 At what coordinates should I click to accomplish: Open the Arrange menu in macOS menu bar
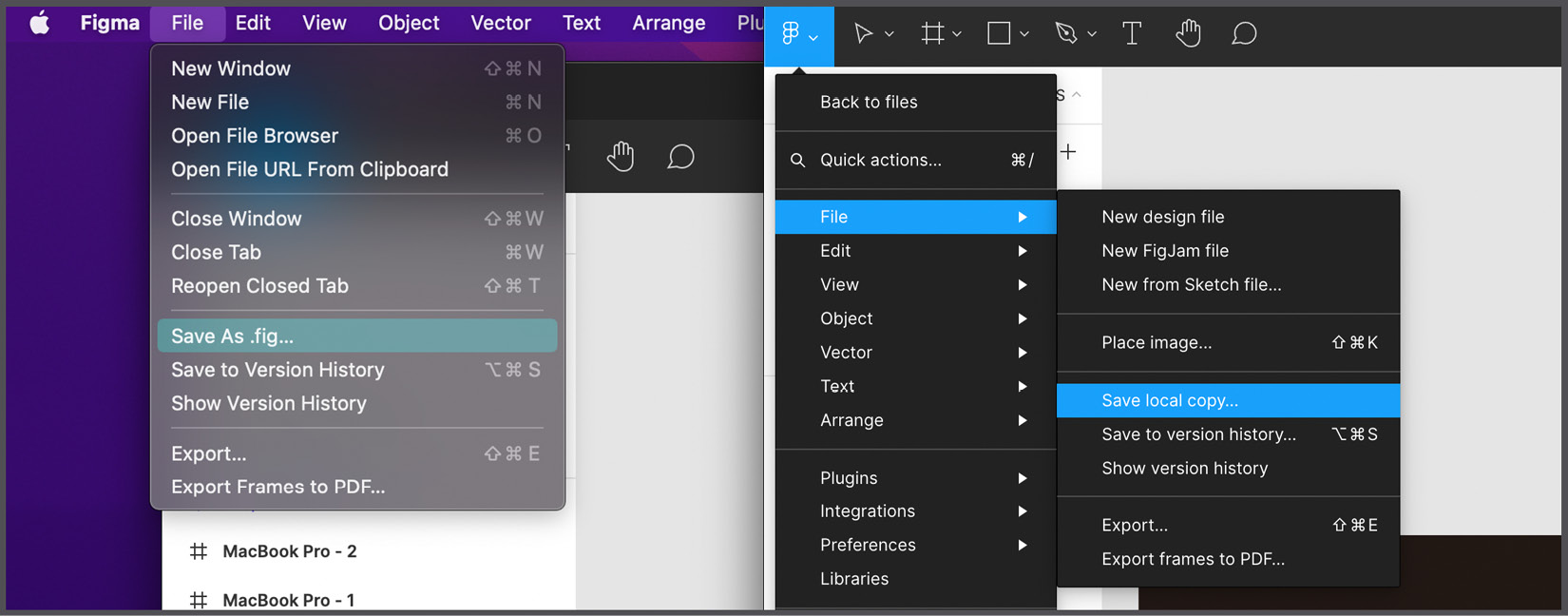click(669, 23)
